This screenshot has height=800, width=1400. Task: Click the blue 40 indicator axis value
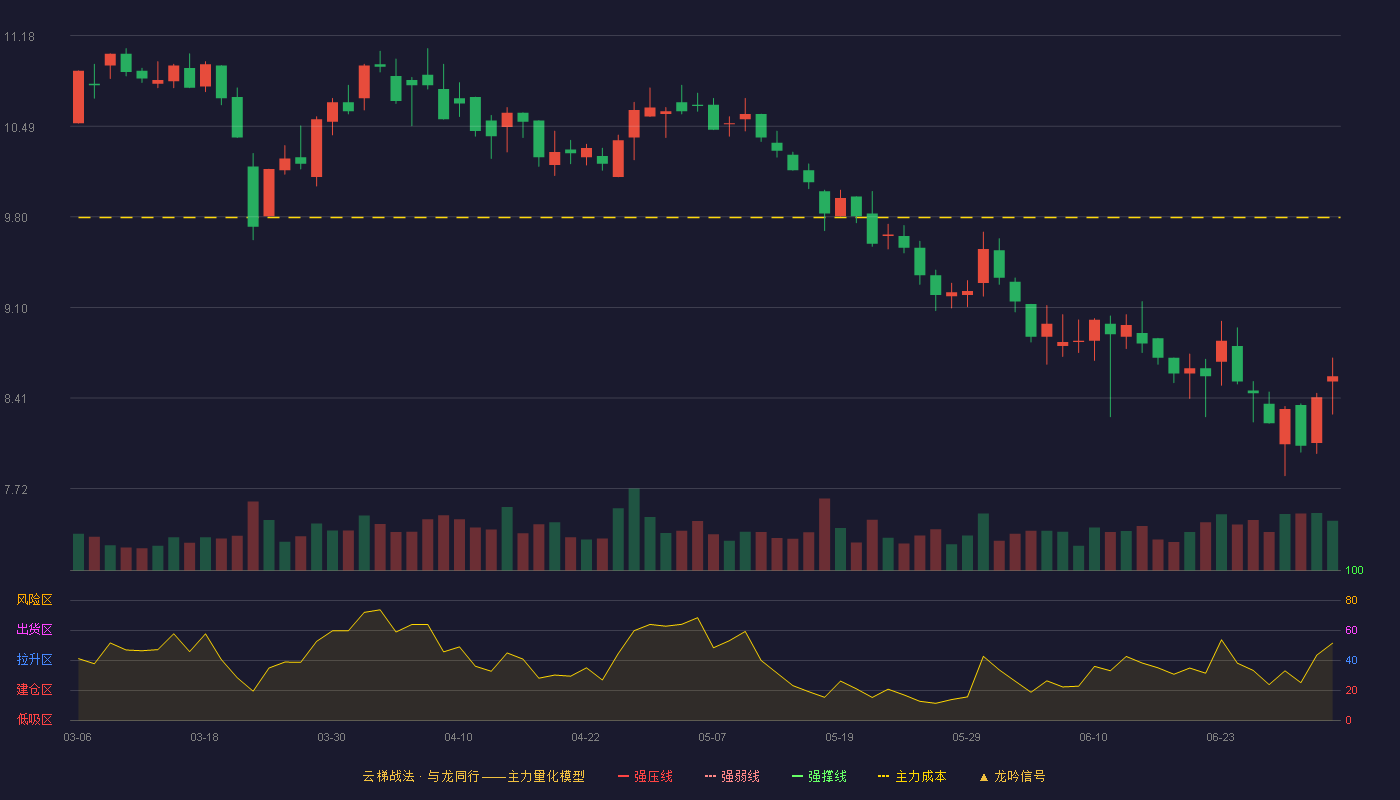coord(1351,660)
